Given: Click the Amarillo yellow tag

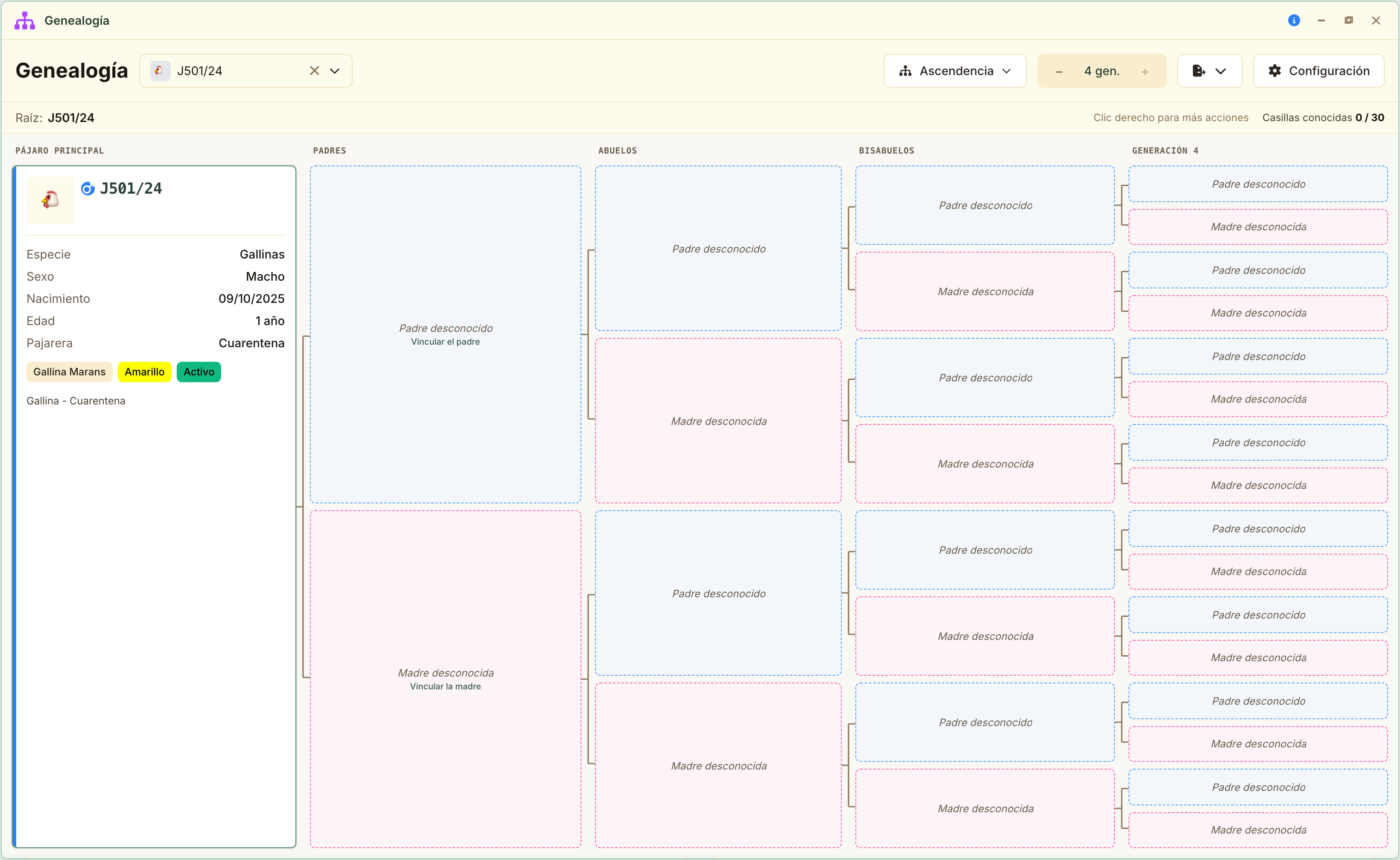Looking at the screenshot, I should (x=145, y=372).
